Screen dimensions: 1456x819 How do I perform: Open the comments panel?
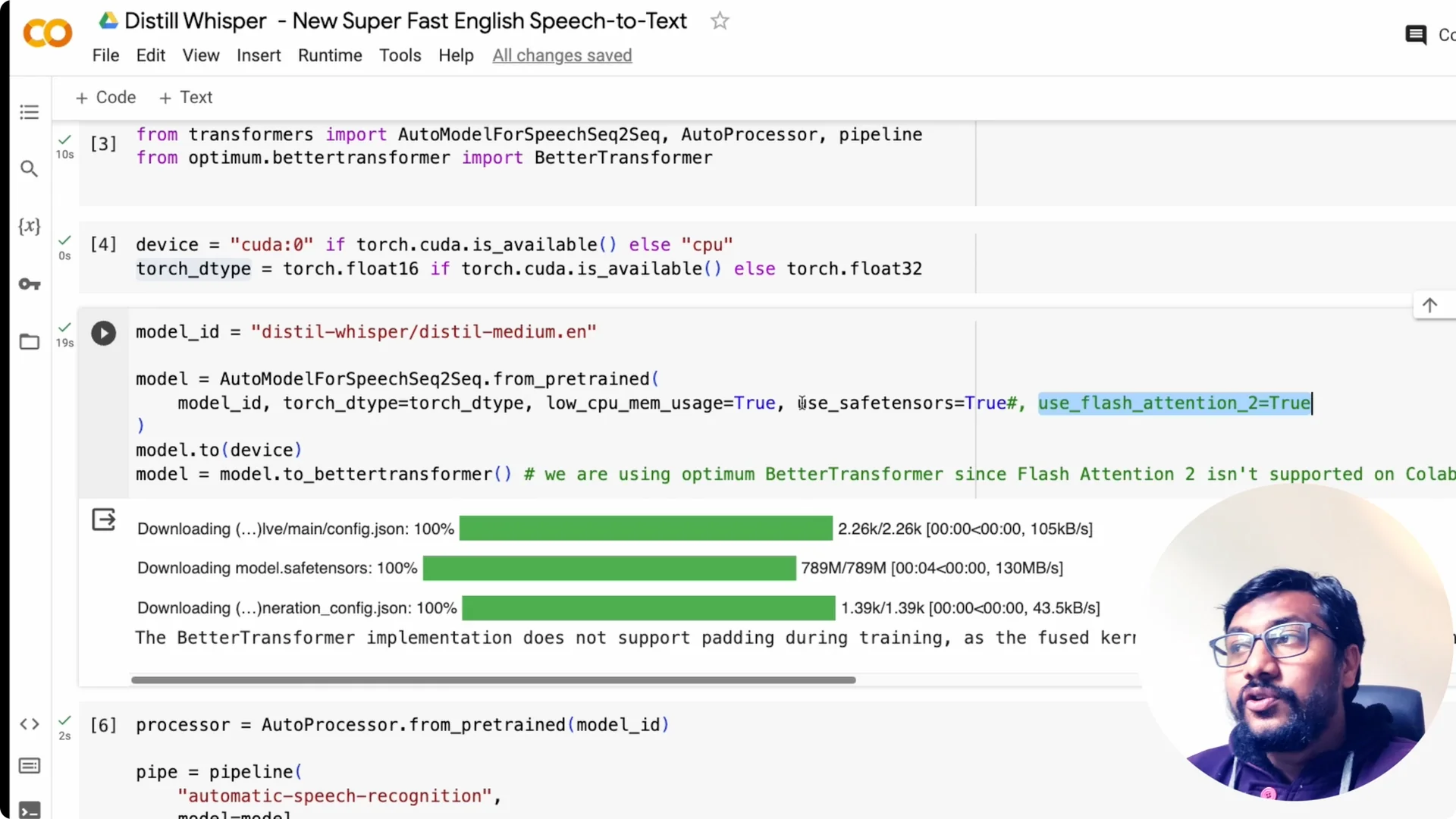coord(1417,34)
